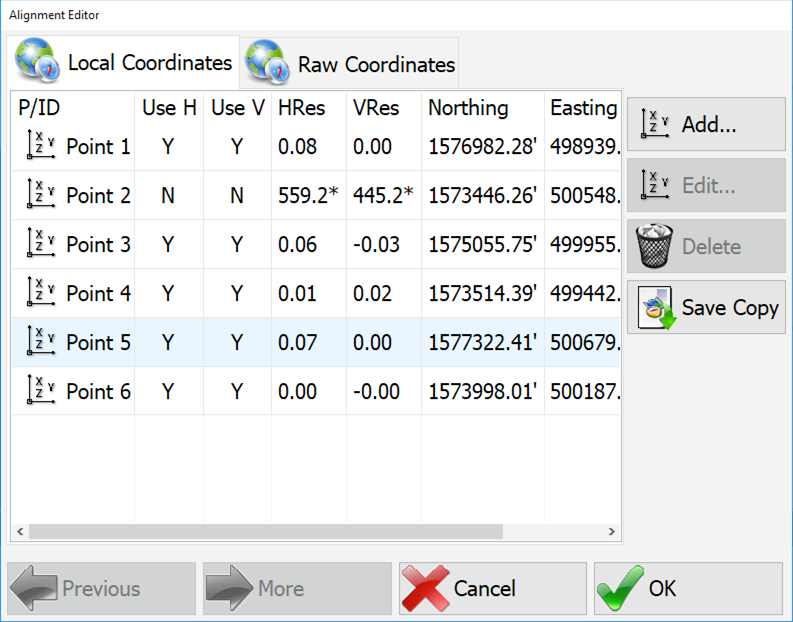Viewport: 793px width, 622px height.
Task: Click Northing value 1577322.41'
Action: tap(482, 343)
